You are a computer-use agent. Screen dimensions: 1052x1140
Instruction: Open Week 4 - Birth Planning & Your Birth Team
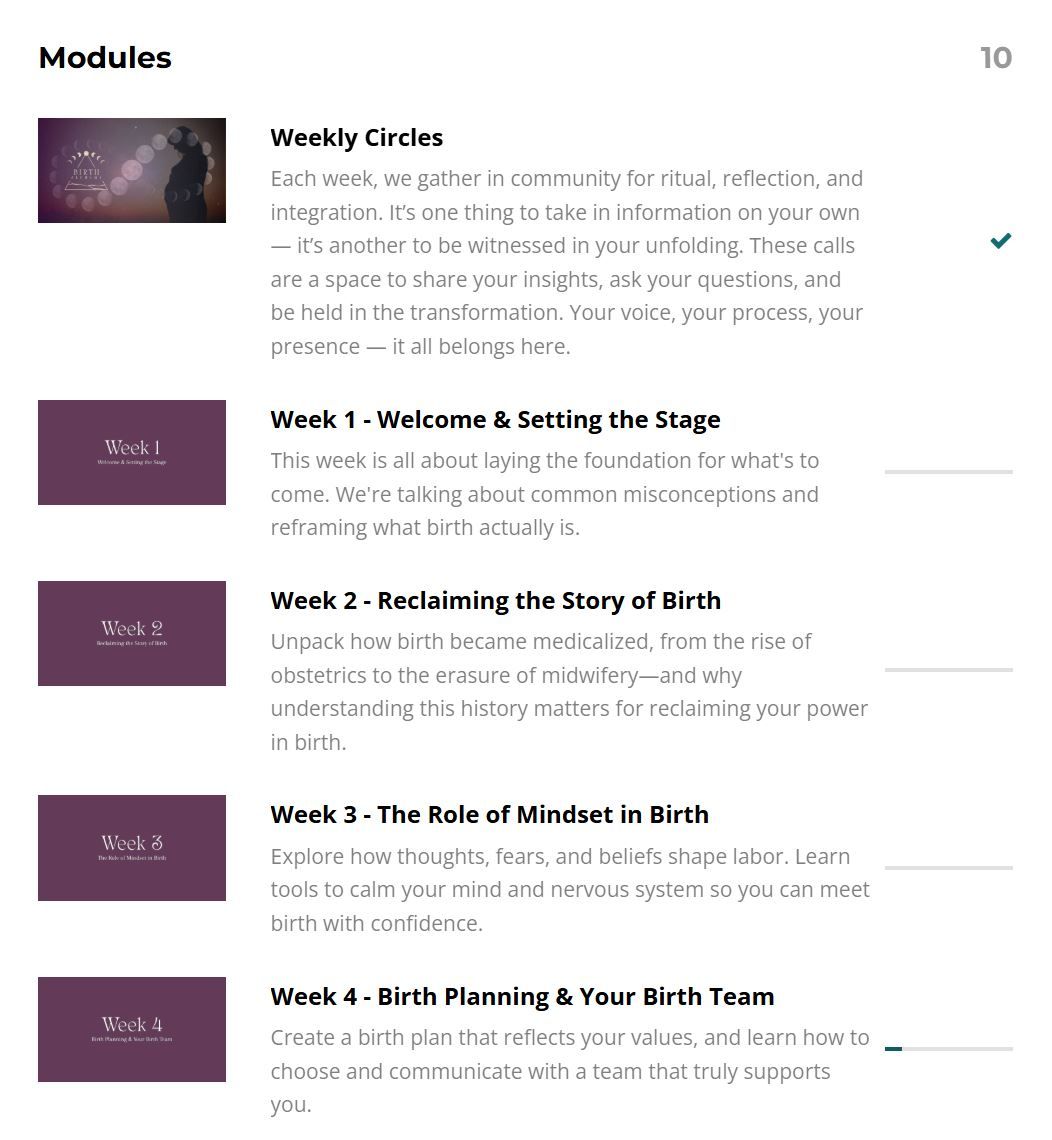coord(522,997)
